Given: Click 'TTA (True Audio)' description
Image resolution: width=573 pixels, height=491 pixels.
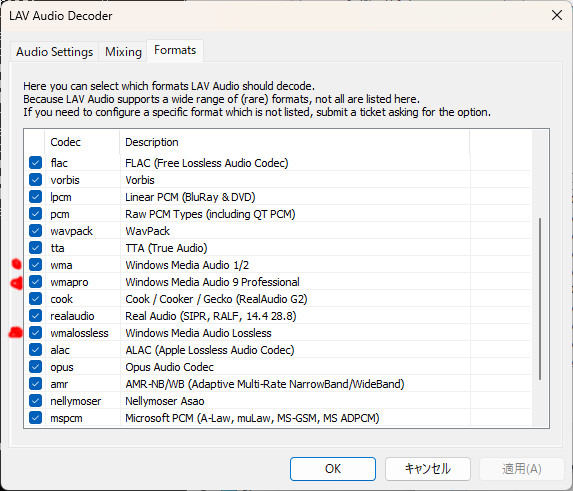Looking at the screenshot, I should 166,248.
